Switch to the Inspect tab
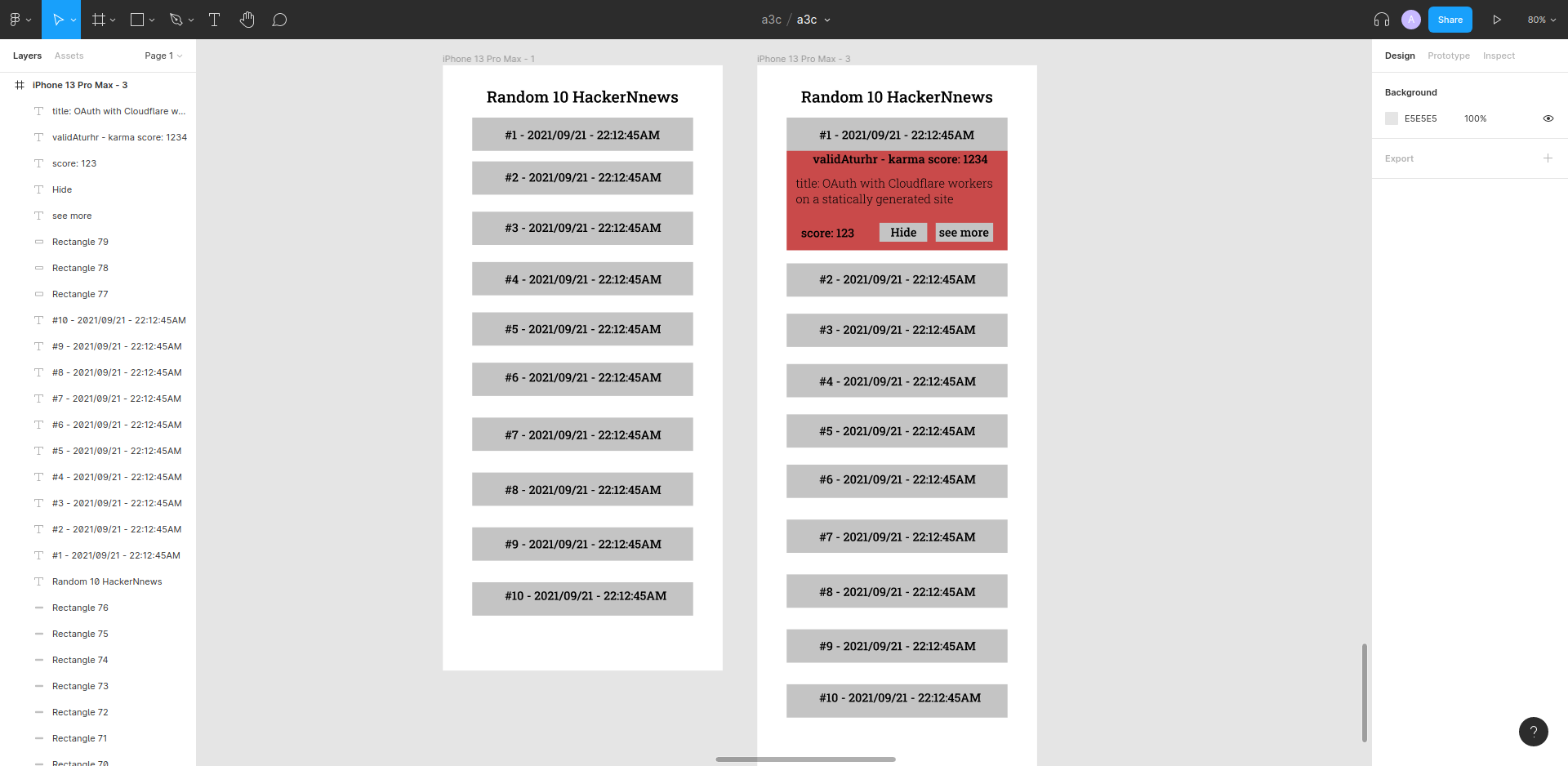The image size is (1568, 766). (x=1499, y=56)
